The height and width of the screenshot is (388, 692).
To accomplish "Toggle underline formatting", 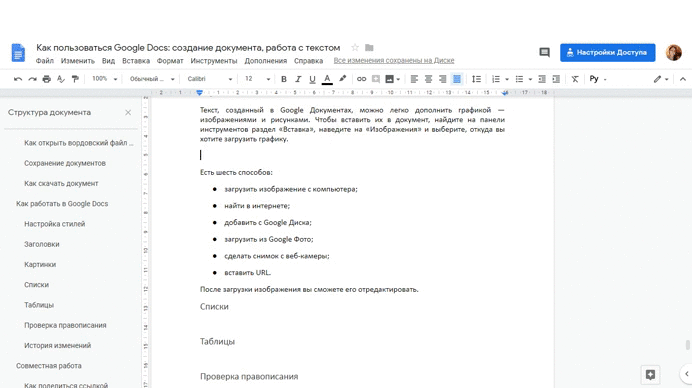I will click(312, 79).
